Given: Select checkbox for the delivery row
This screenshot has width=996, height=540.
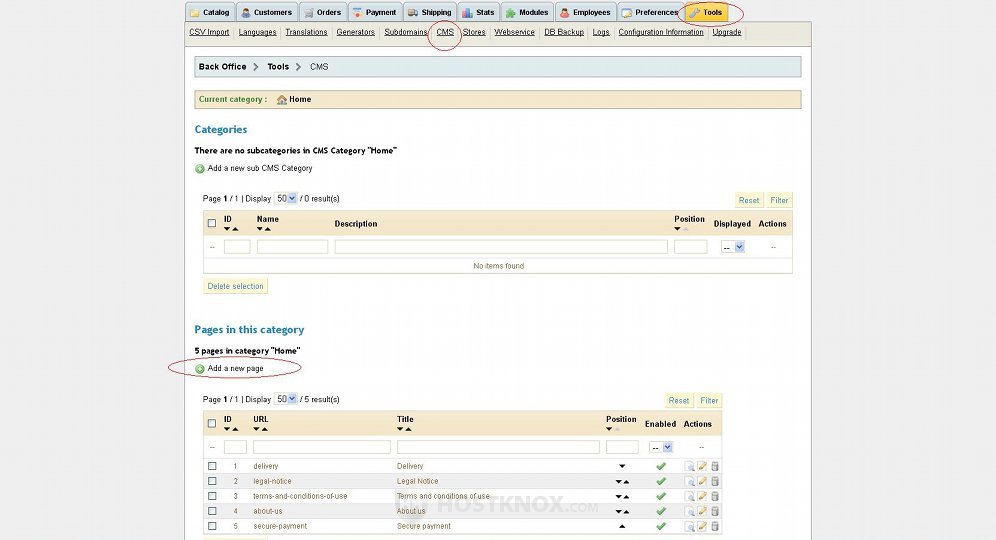Looking at the screenshot, I should (212, 466).
